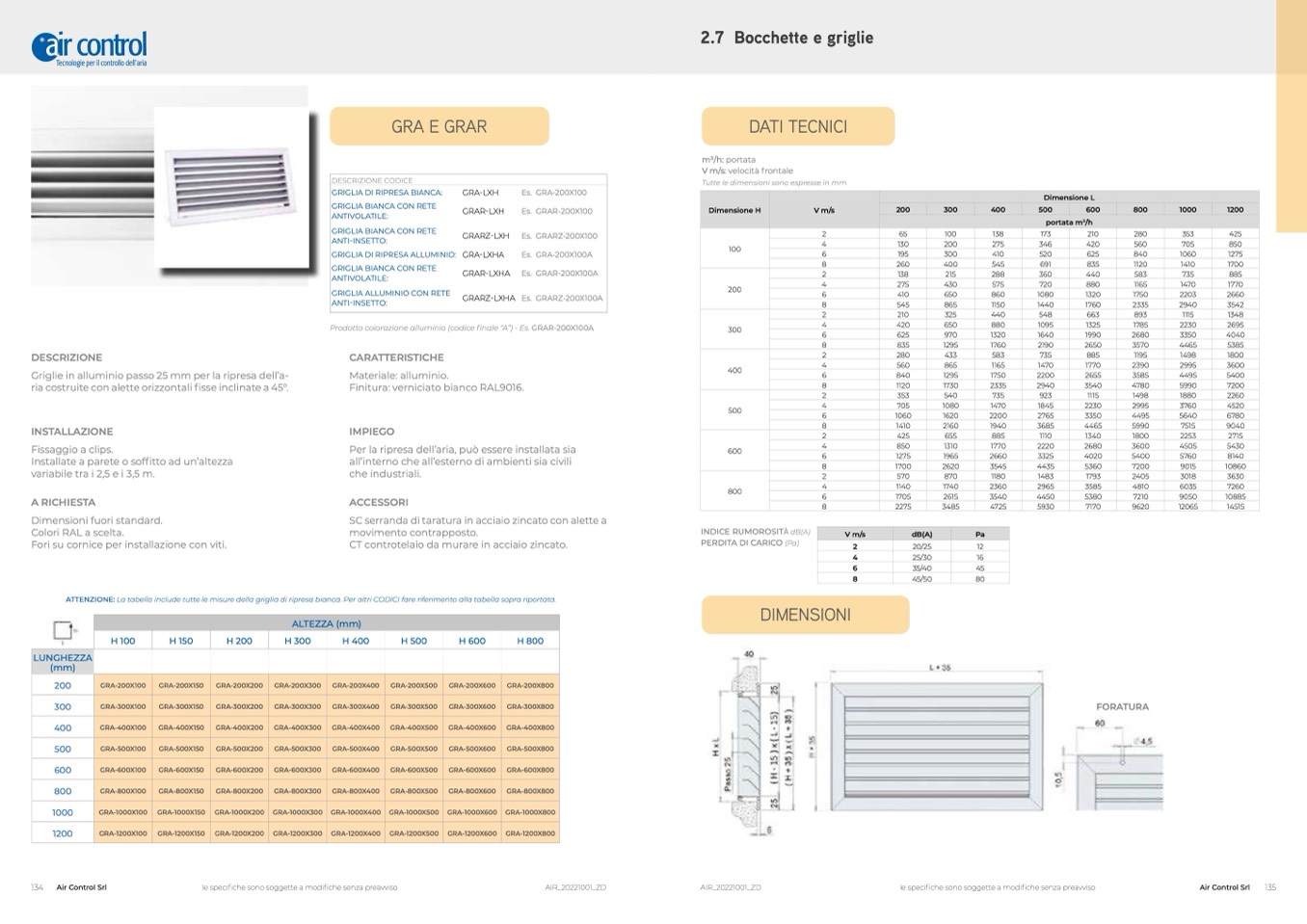
Task: Click the GRA-200X100 table cell
Action: point(122,685)
